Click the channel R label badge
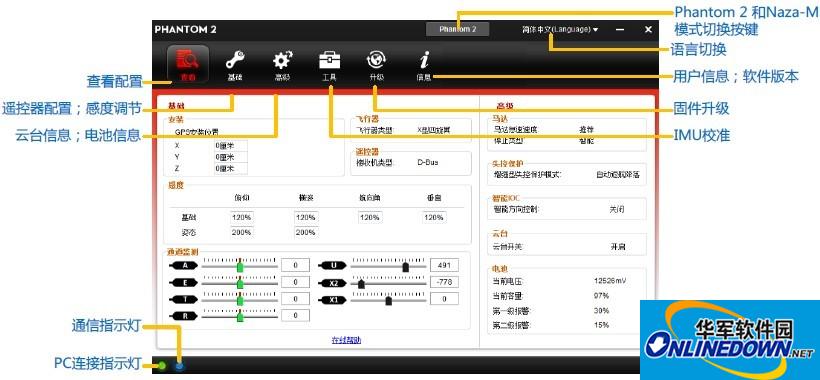820x380 pixels. point(184,316)
